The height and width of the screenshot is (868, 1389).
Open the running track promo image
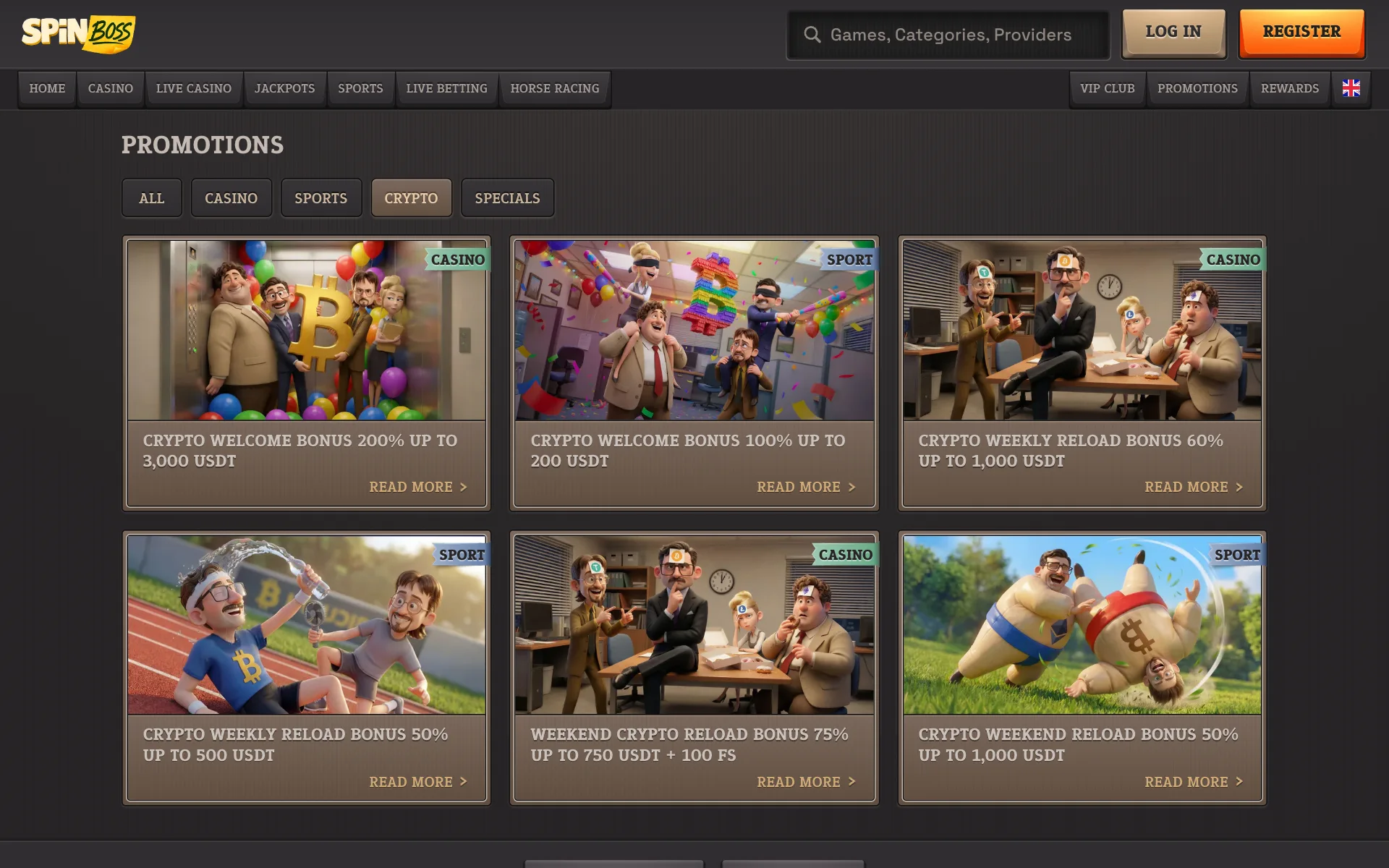[x=307, y=625]
